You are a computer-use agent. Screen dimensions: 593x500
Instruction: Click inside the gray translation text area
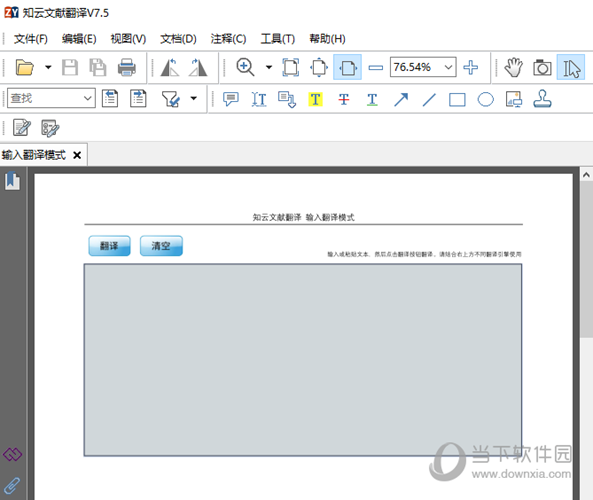303,360
